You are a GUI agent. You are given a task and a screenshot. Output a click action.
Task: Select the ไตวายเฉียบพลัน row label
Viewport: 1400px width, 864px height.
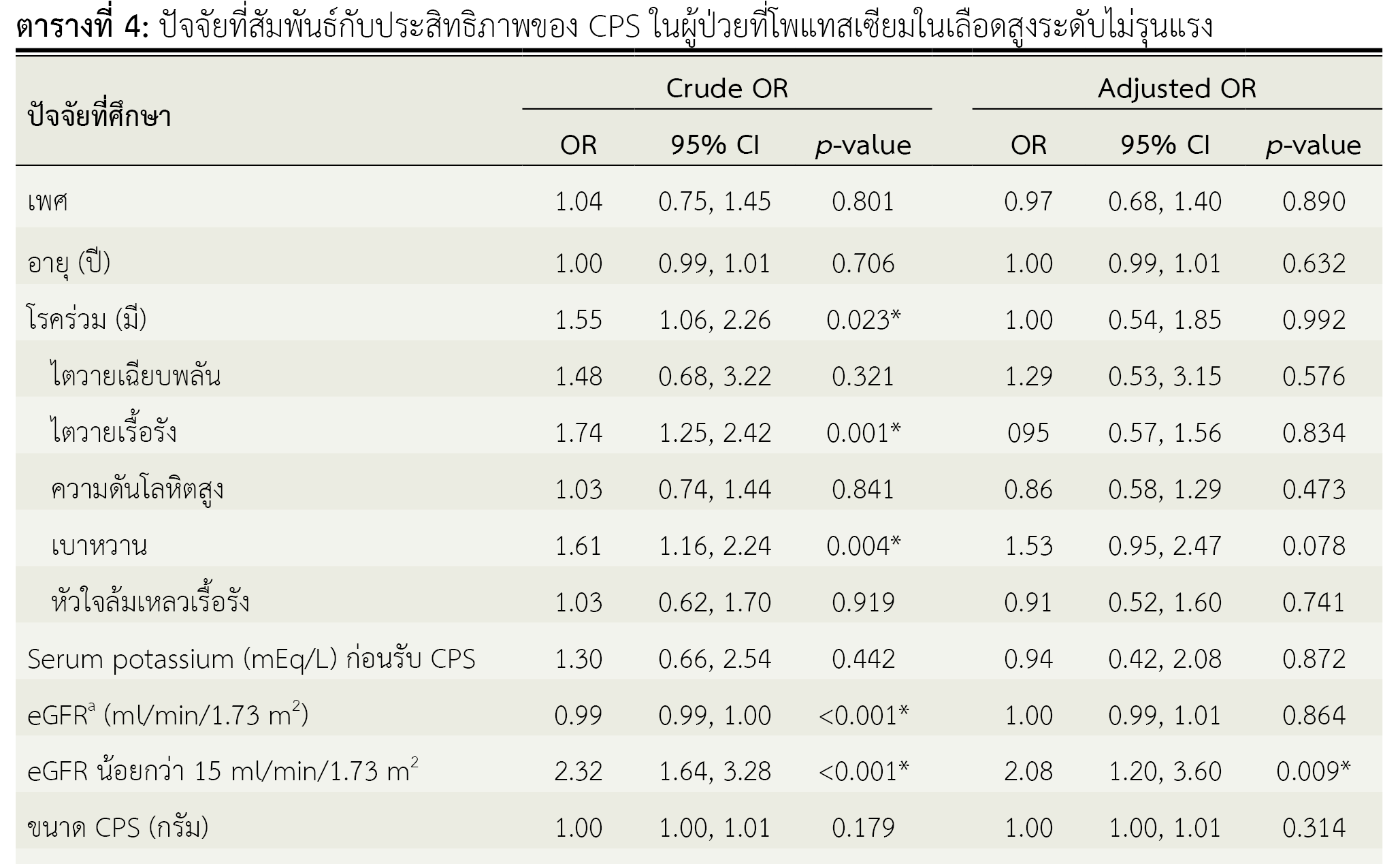click(x=135, y=376)
